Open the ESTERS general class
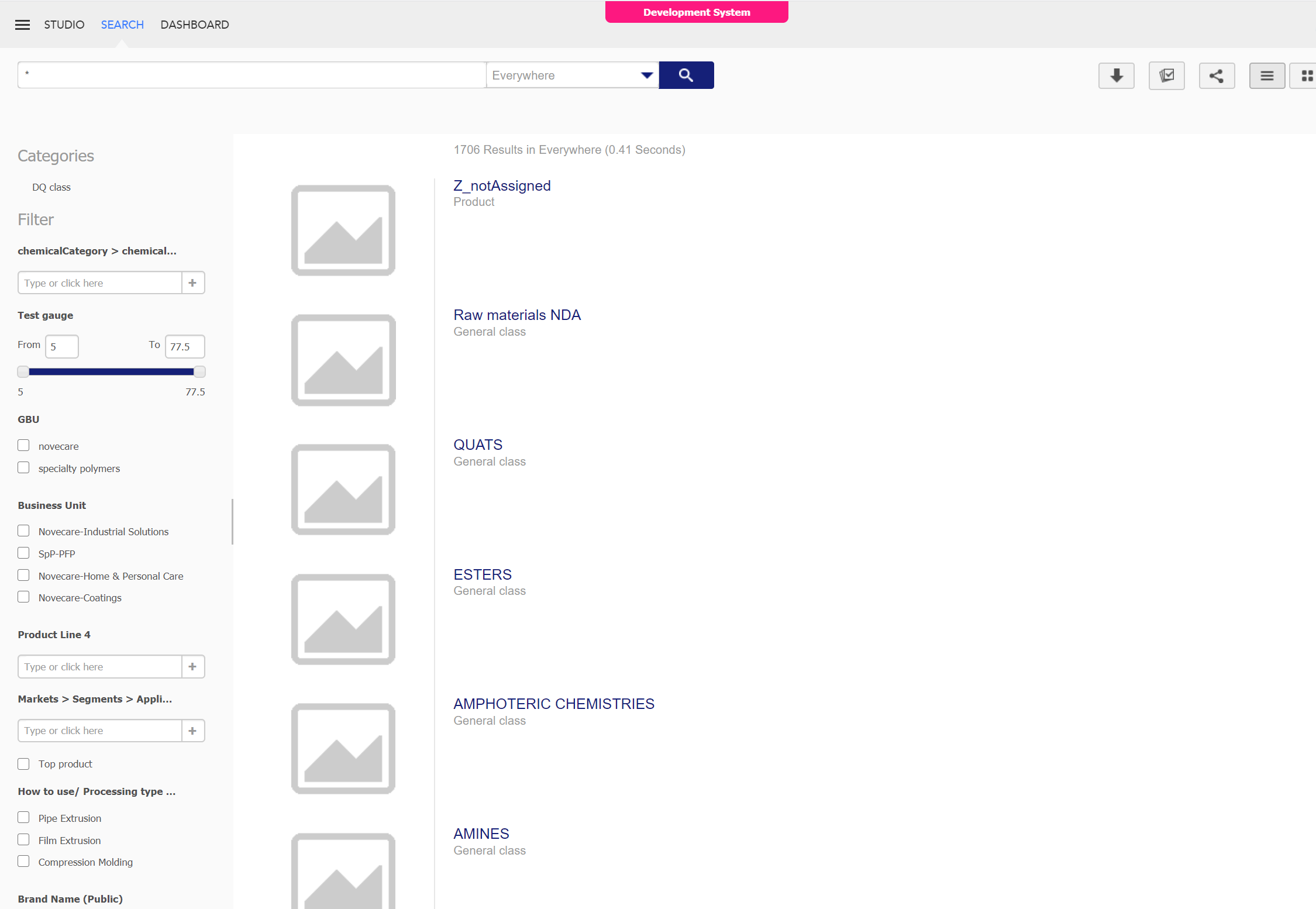The height and width of the screenshot is (909, 1316). pyautogui.click(x=483, y=574)
